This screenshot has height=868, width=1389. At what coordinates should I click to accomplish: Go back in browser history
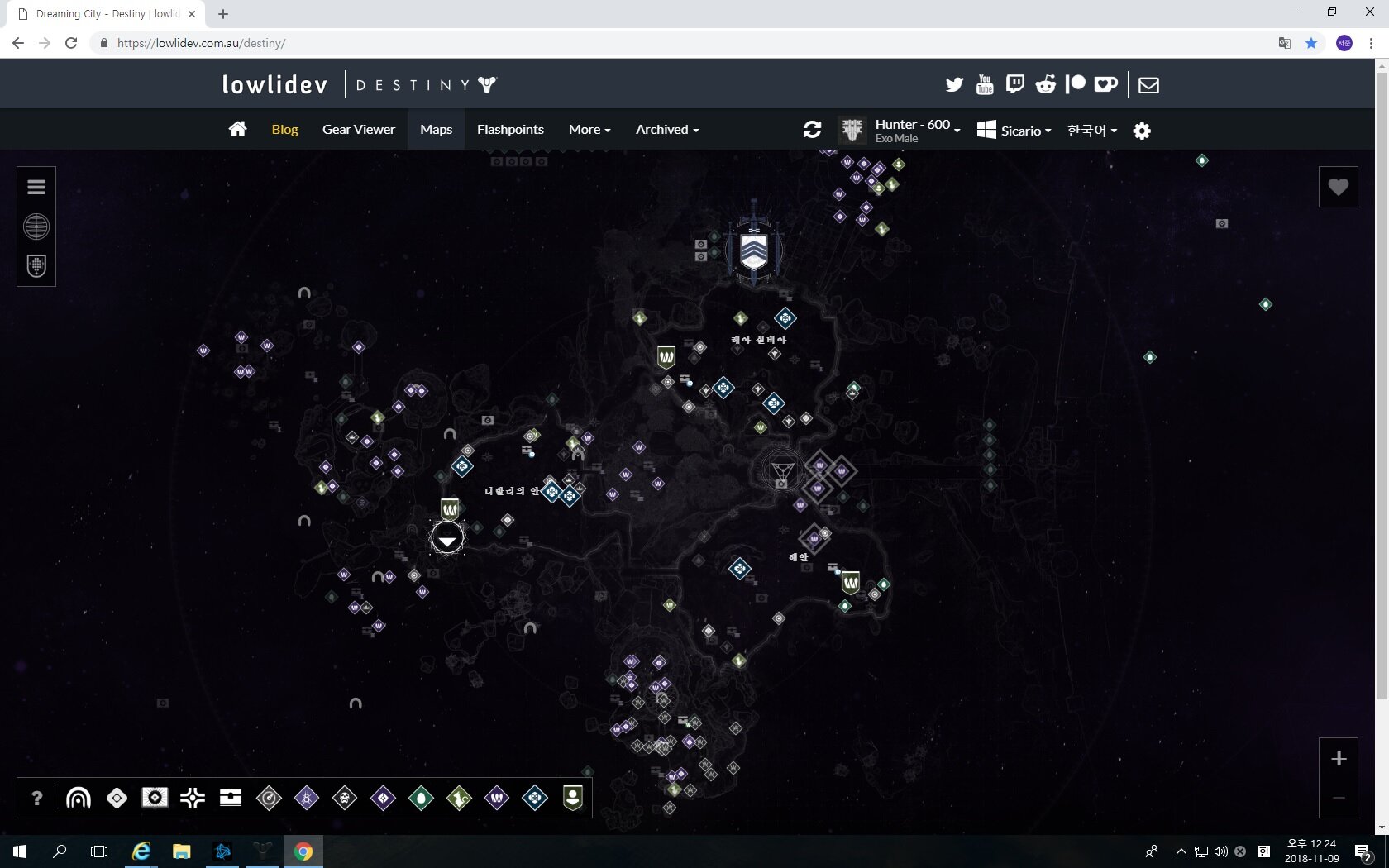point(18,43)
